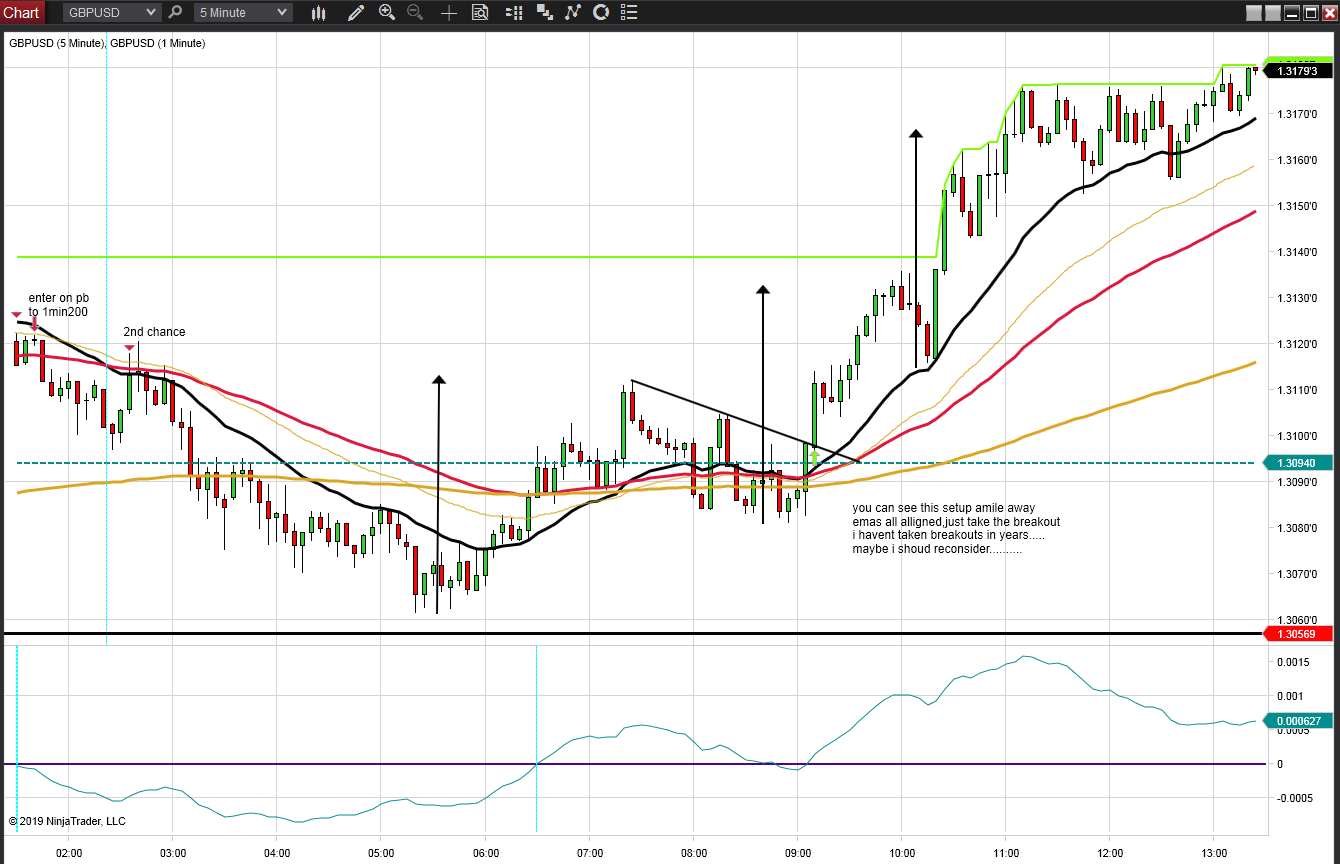1340x864 pixels.
Task: Click the 1.3110'0 price axis label
Action: coord(1300,390)
